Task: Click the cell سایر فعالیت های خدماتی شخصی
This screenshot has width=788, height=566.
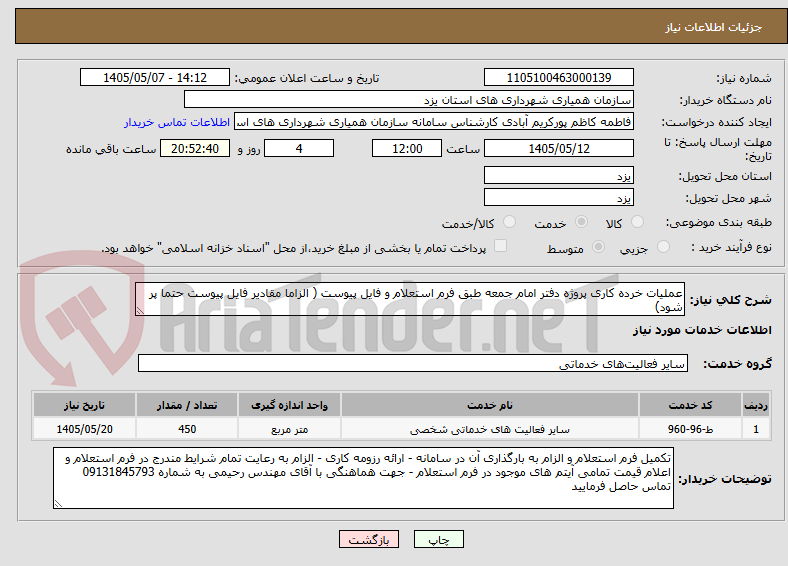Action: tap(489, 429)
